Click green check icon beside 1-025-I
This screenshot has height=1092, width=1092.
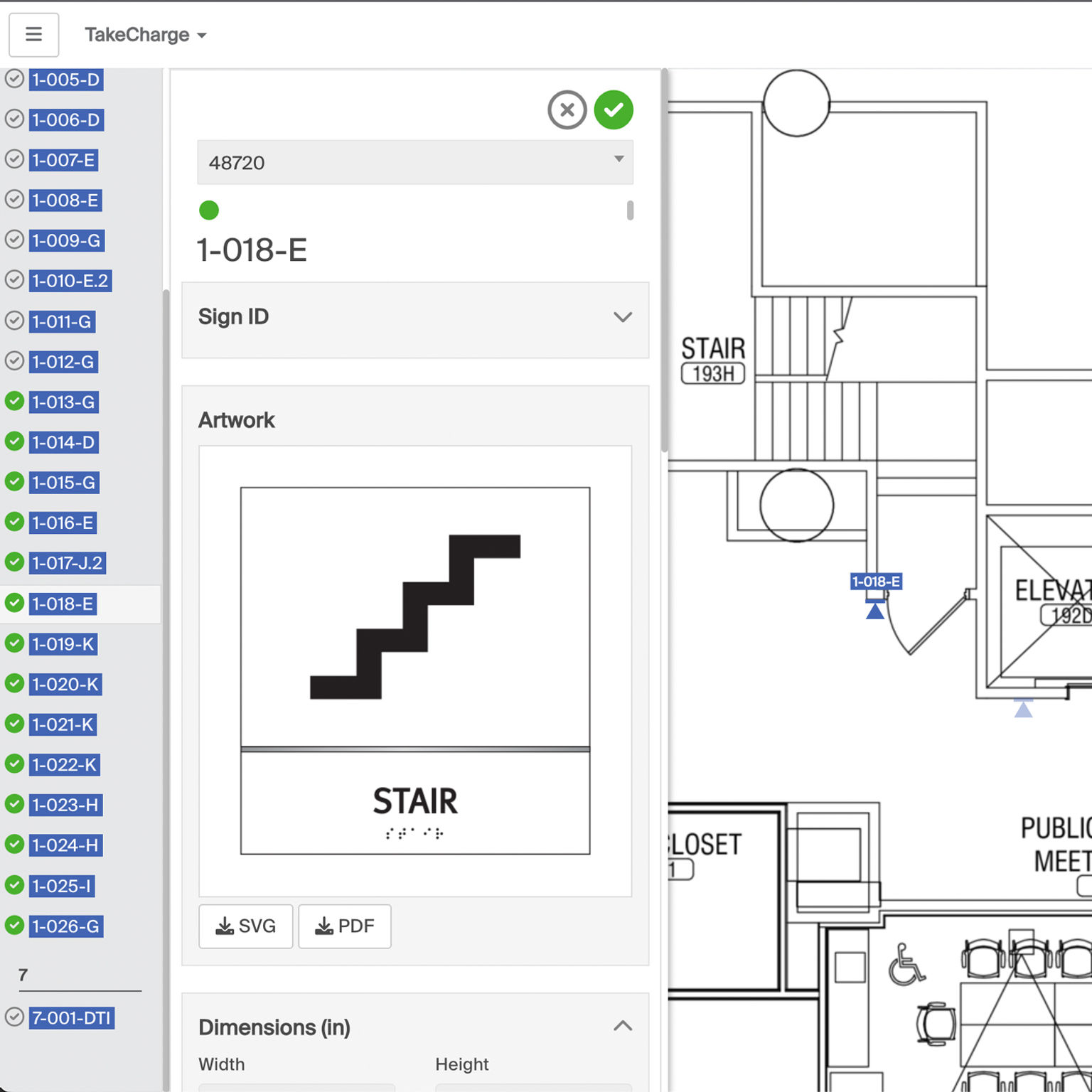click(14, 885)
